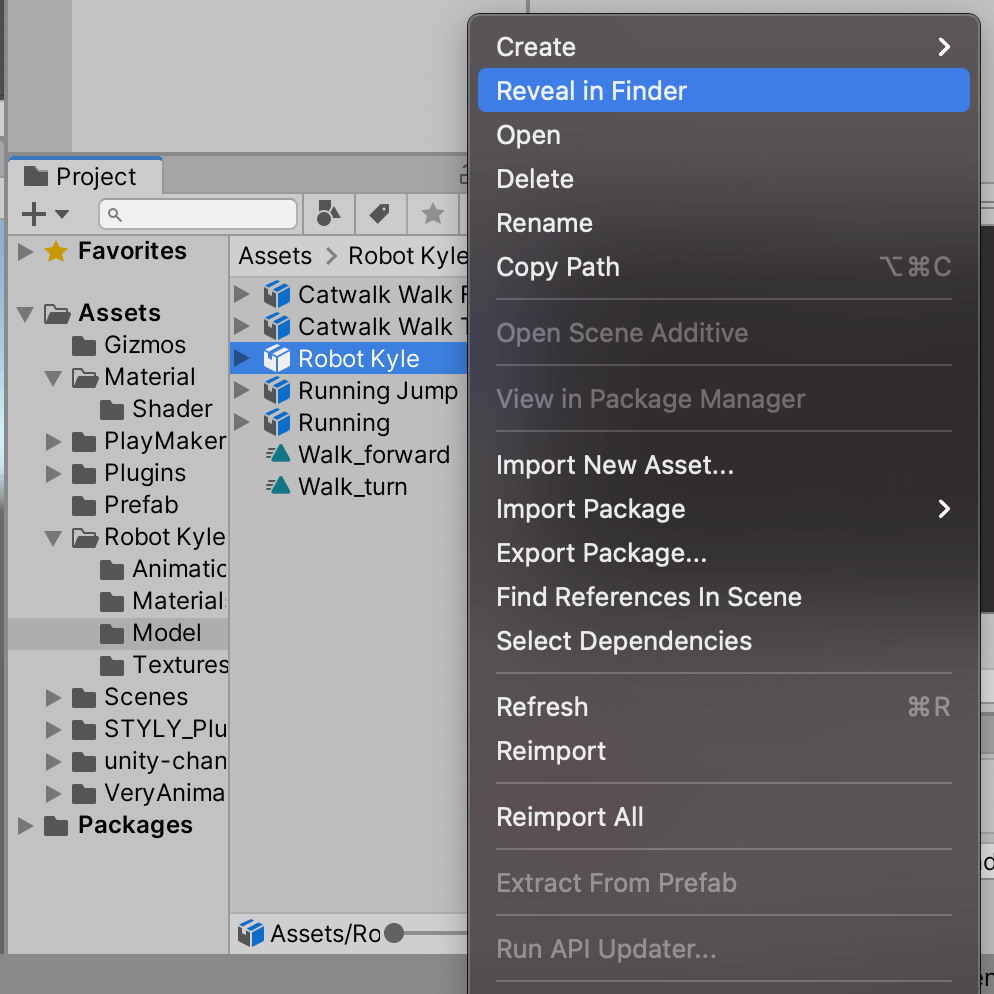This screenshot has height=994, width=994.
Task: Click the Walk_turn animation clip icon
Action: pyautogui.click(x=278, y=486)
